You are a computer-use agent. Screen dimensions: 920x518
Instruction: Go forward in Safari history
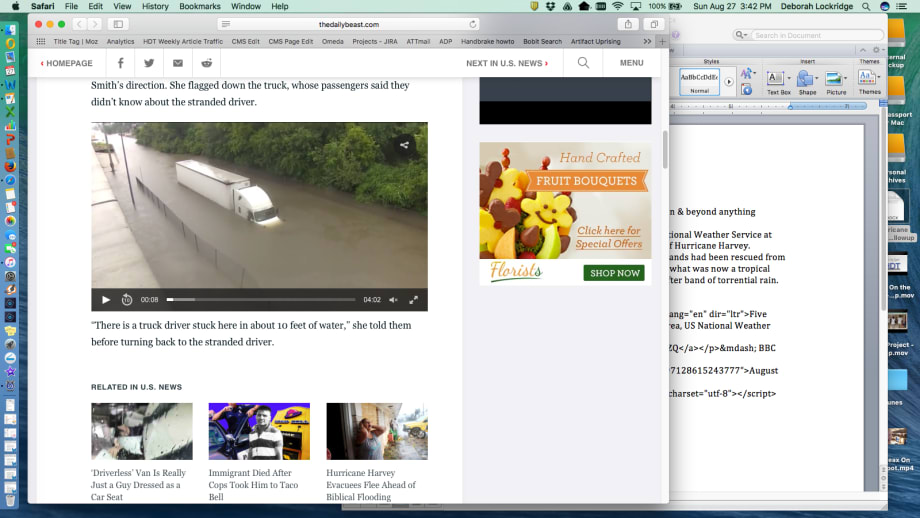coord(94,24)
